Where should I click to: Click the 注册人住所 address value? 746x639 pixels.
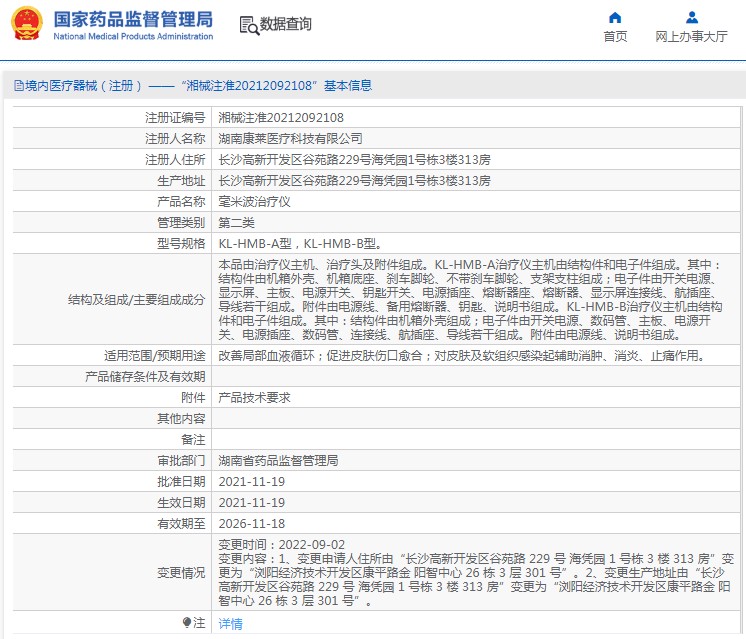click(354, 159)
